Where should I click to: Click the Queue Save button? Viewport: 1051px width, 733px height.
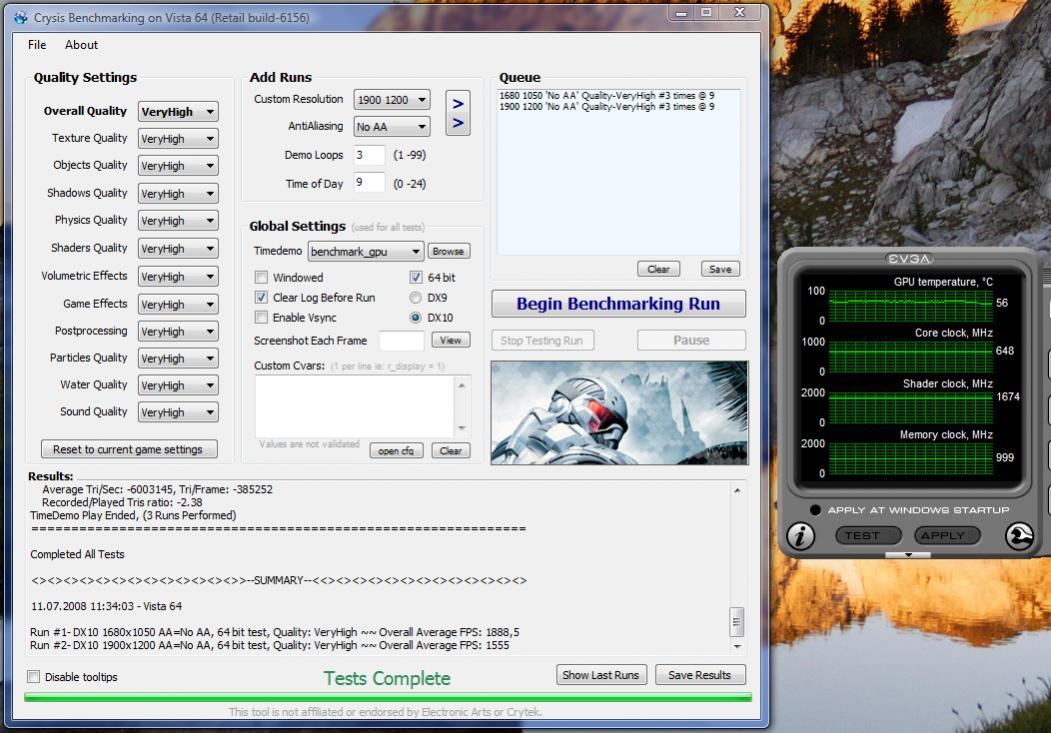point(720,269)
